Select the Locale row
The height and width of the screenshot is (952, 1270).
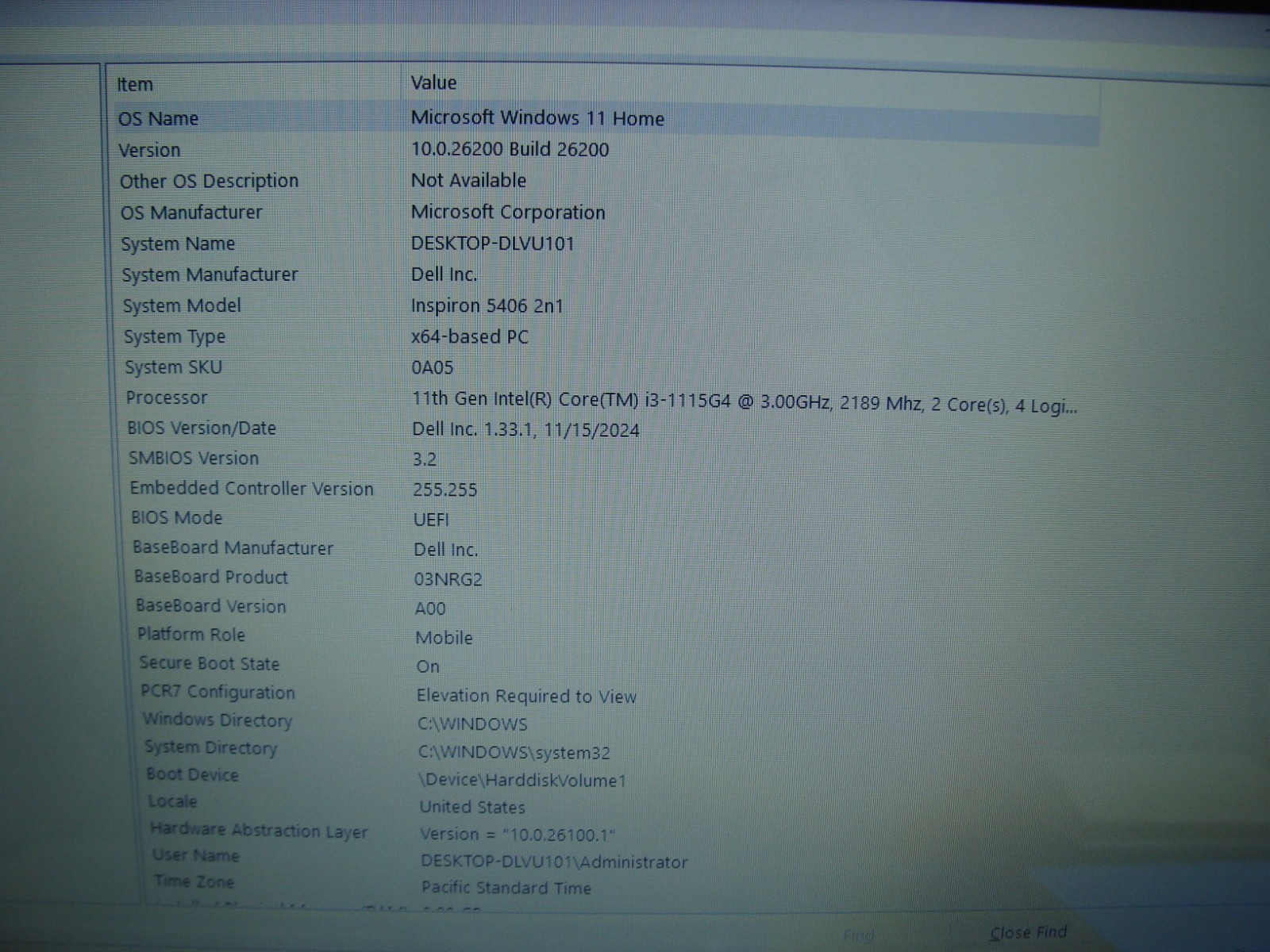click(172, 801)
